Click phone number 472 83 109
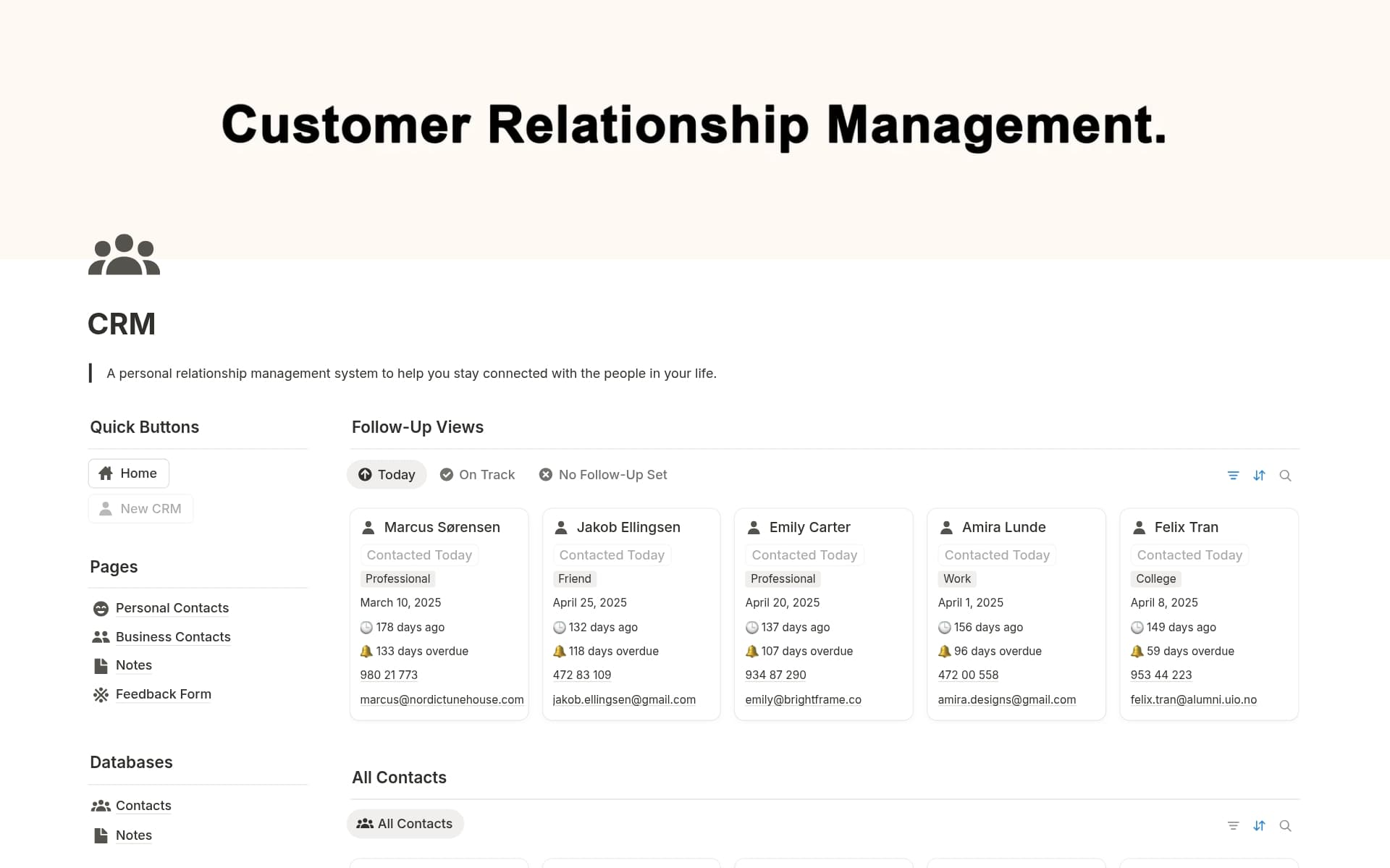Image resolution: width=1390 pixels, height=868 pixels. 582,674
